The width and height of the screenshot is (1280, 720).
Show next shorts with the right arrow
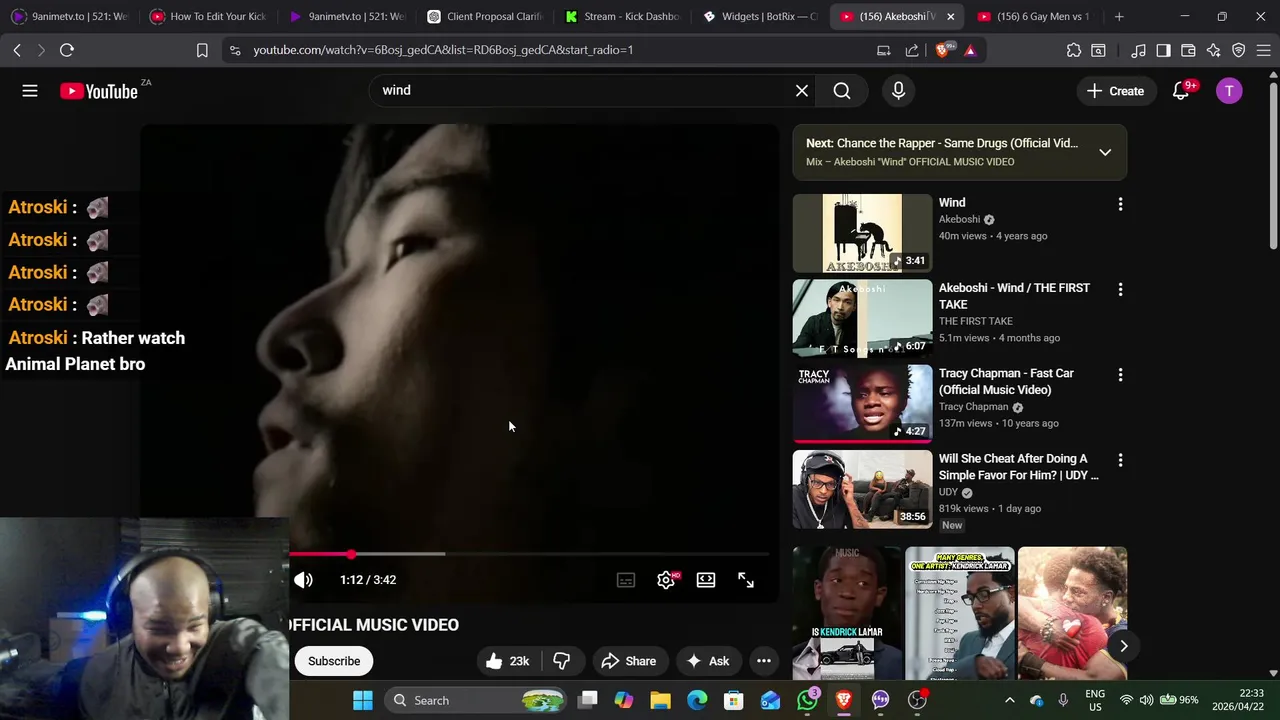[x=1123, y=646]
